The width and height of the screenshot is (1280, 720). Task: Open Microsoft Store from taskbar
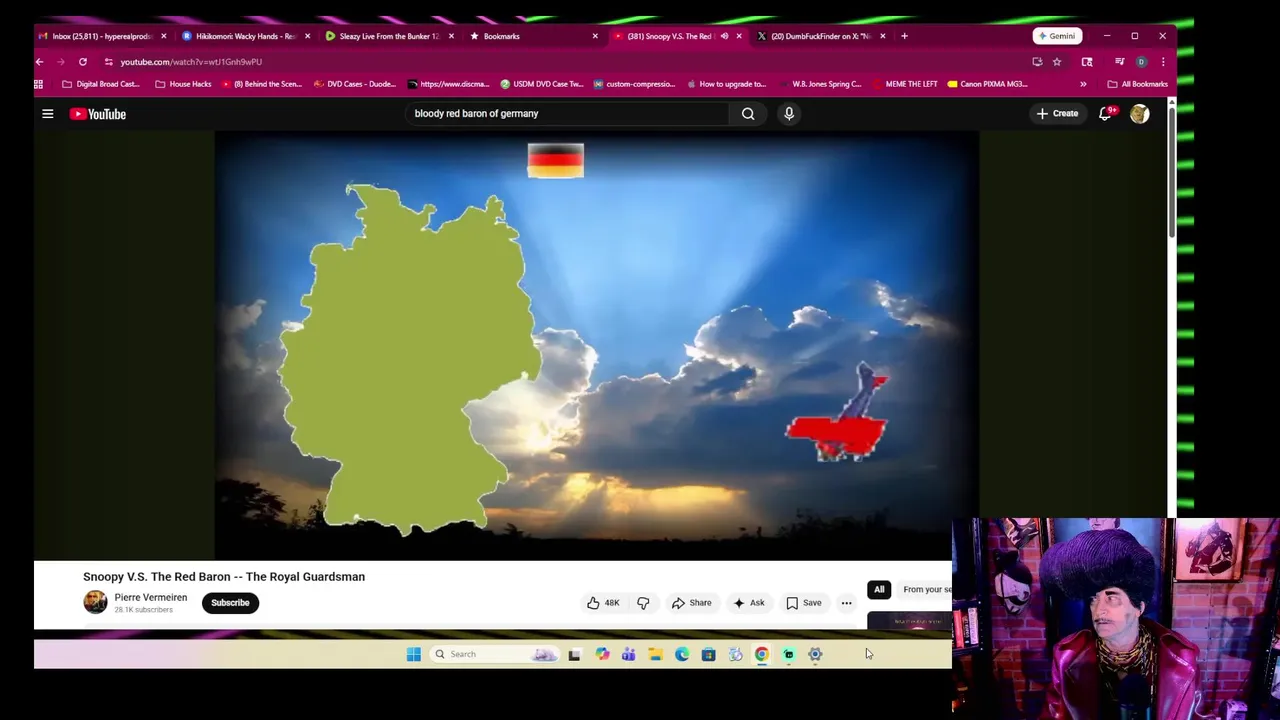pos(708,654)
